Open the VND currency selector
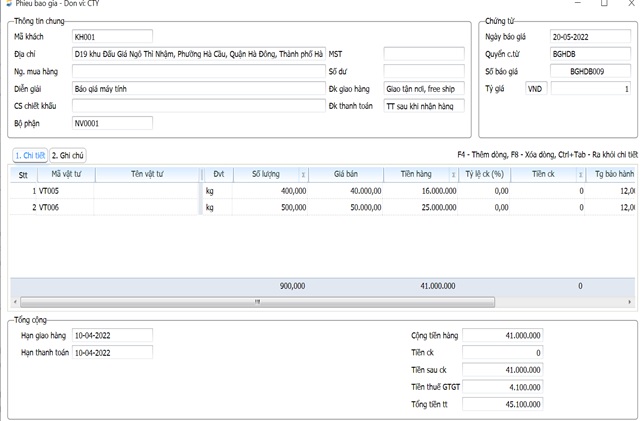The image size is (643, 421). point(537,89)
